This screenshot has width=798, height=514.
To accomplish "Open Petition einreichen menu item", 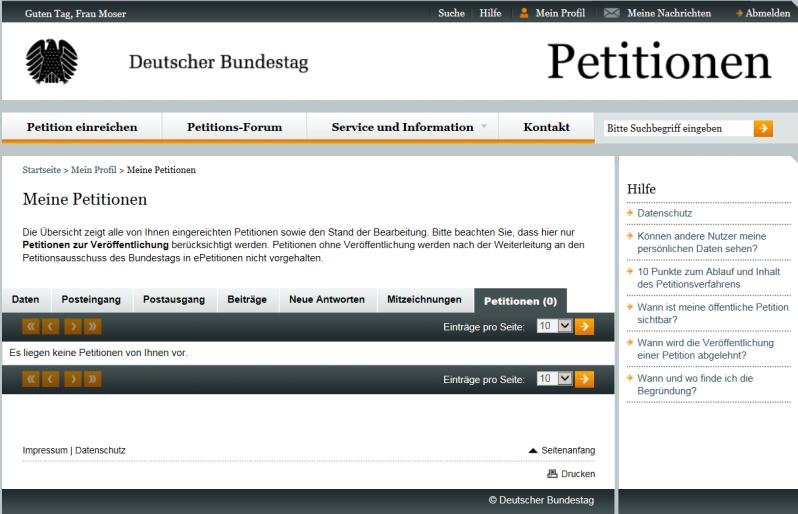I will click(x=82, y=127).
